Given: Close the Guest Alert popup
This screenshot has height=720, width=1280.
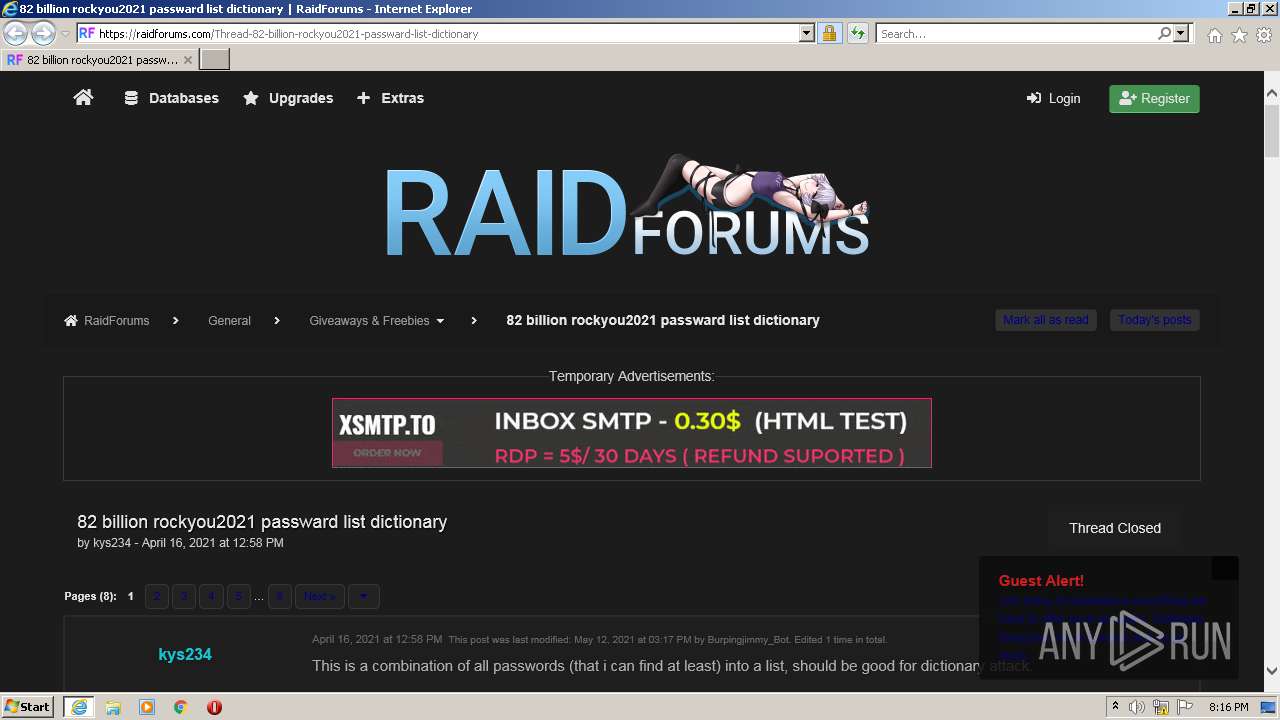Looking at the screenshot, I should (1225, 567).
